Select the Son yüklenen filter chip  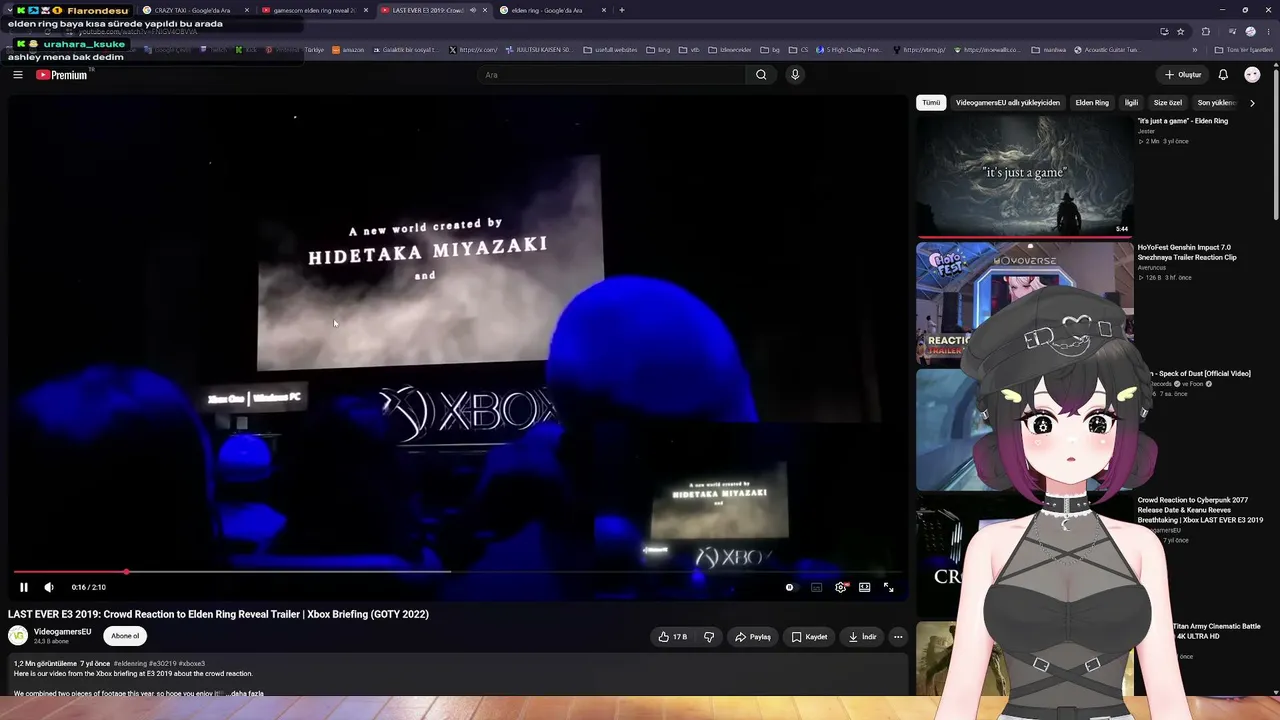tap(1217, 103)
